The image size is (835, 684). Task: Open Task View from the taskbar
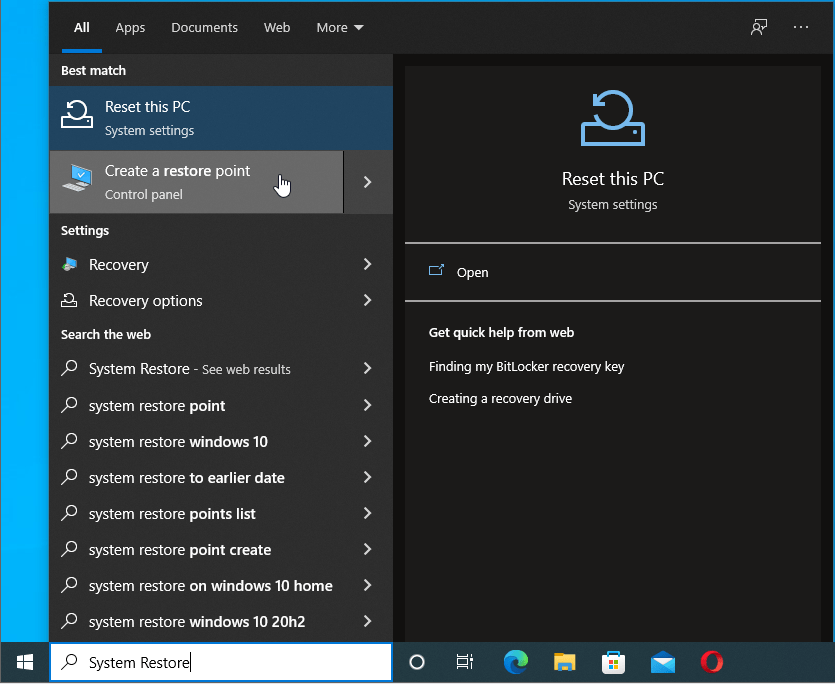pos(464,662)
